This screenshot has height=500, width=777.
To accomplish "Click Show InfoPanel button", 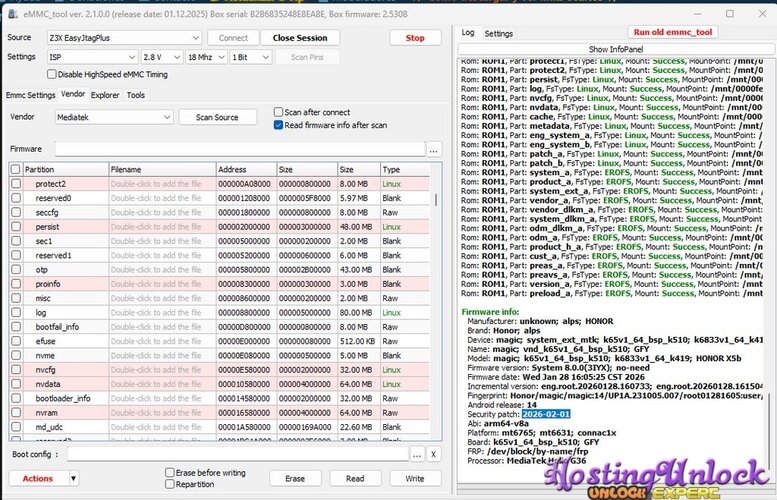I will pos(615,49).
